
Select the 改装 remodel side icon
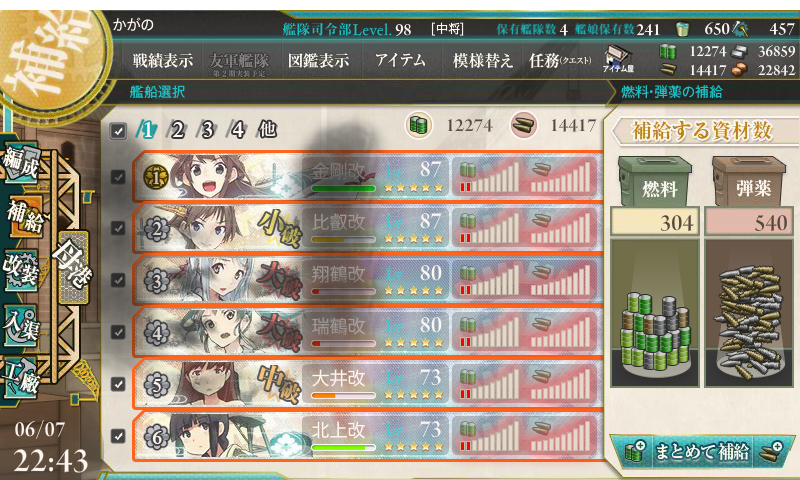[x=21, y=270]
